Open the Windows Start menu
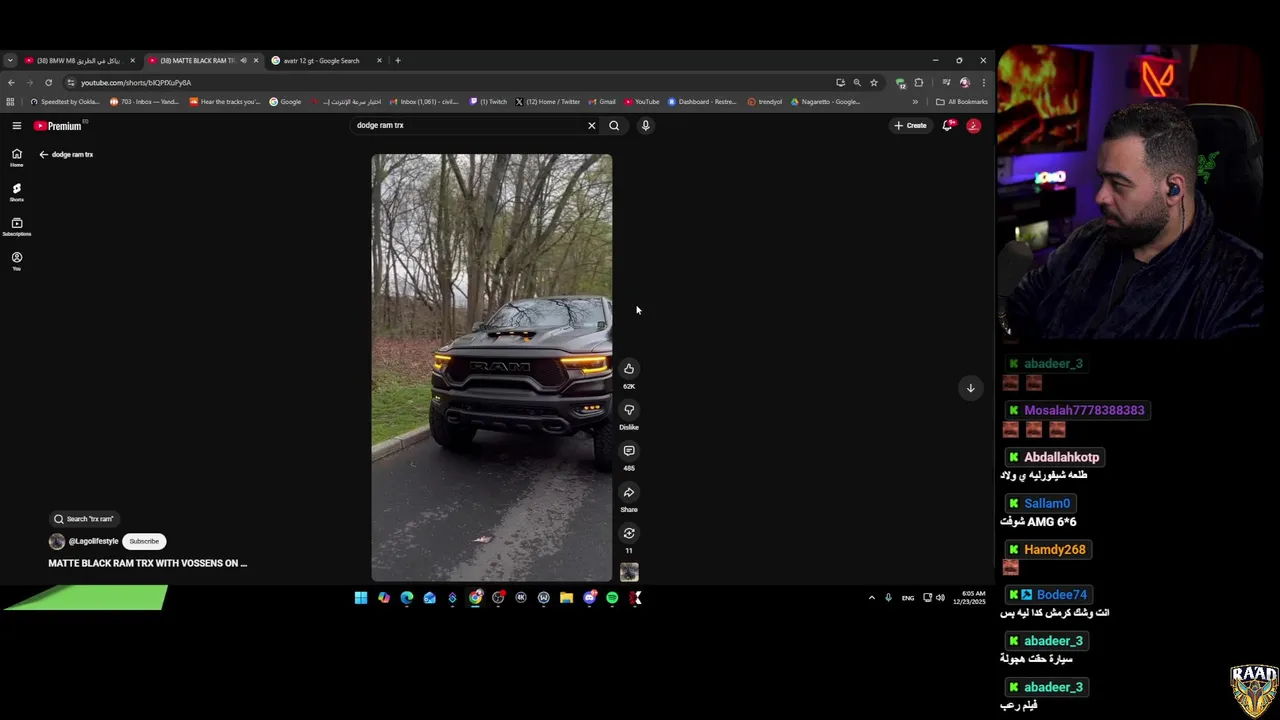The width and height of the screenshot is (1280, 720). 361,598
